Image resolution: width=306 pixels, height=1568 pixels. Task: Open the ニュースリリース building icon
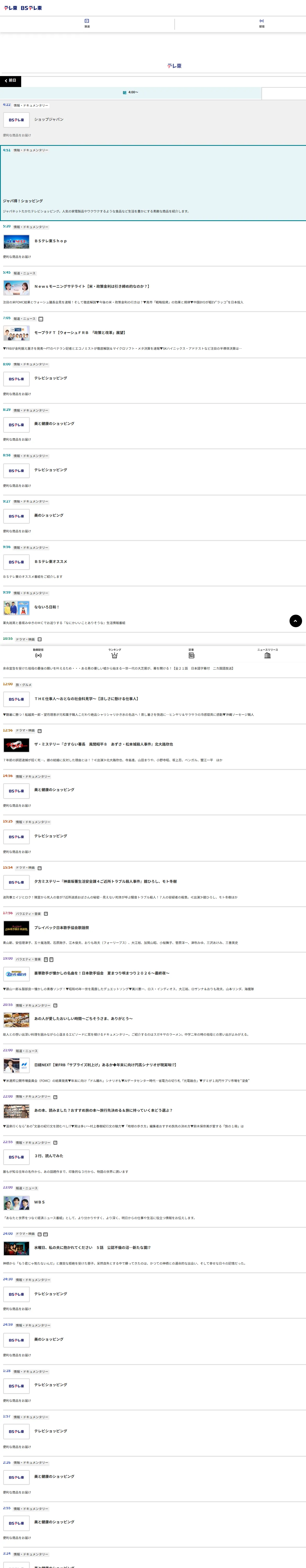(268, 654)
